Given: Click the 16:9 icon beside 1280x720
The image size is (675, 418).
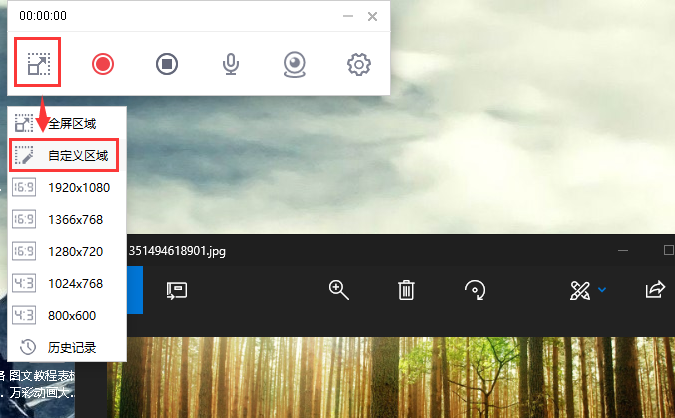Looking at the screenshot, I should click(x=24, y=251).
